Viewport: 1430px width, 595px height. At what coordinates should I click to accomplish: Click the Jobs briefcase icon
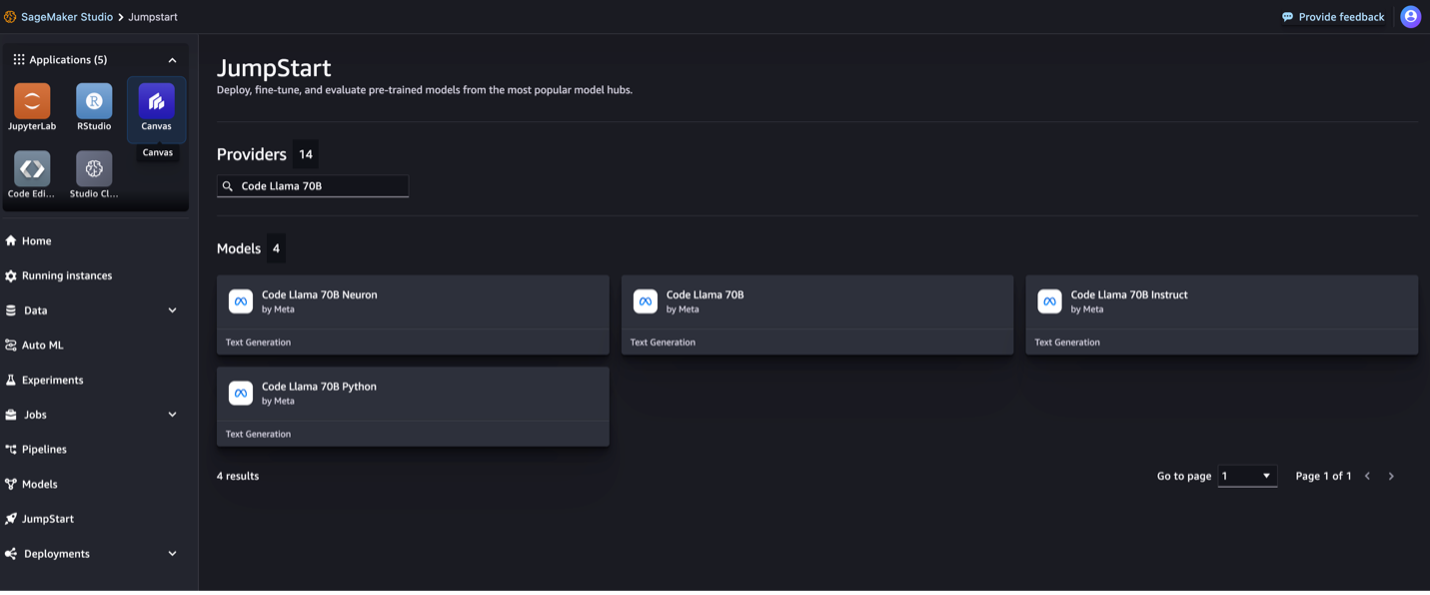pos(11,415)
